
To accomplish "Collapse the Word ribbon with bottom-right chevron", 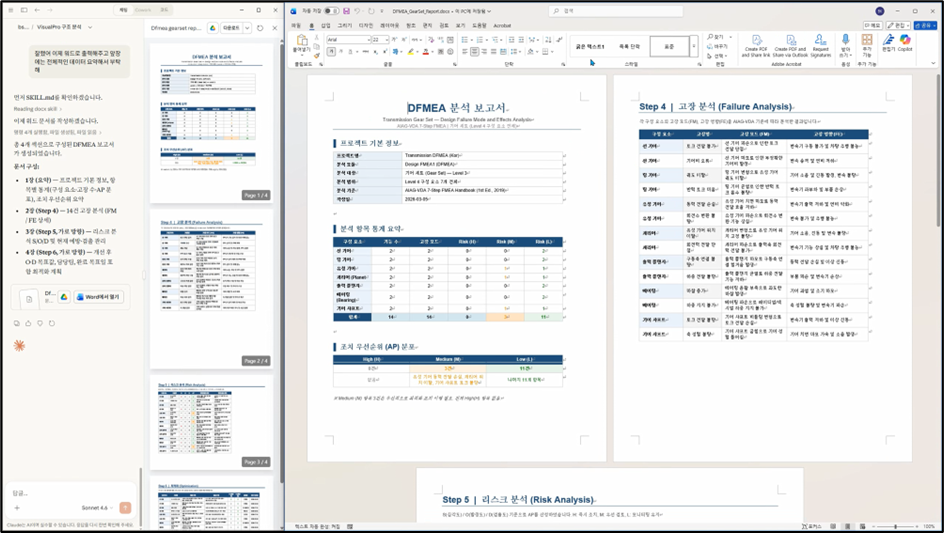I will [933, 63].
